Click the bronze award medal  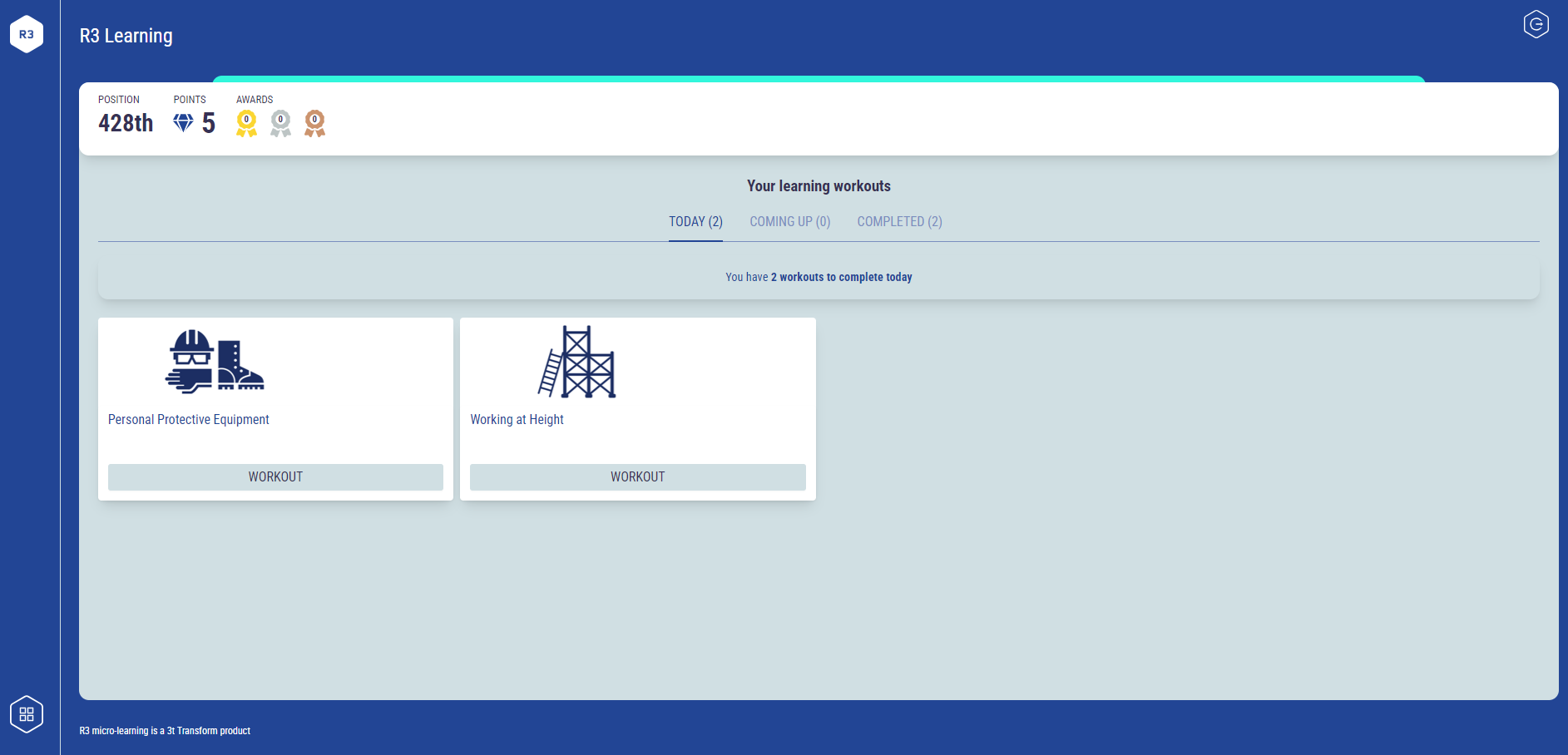pyautogui.click(x=314, y=123)
